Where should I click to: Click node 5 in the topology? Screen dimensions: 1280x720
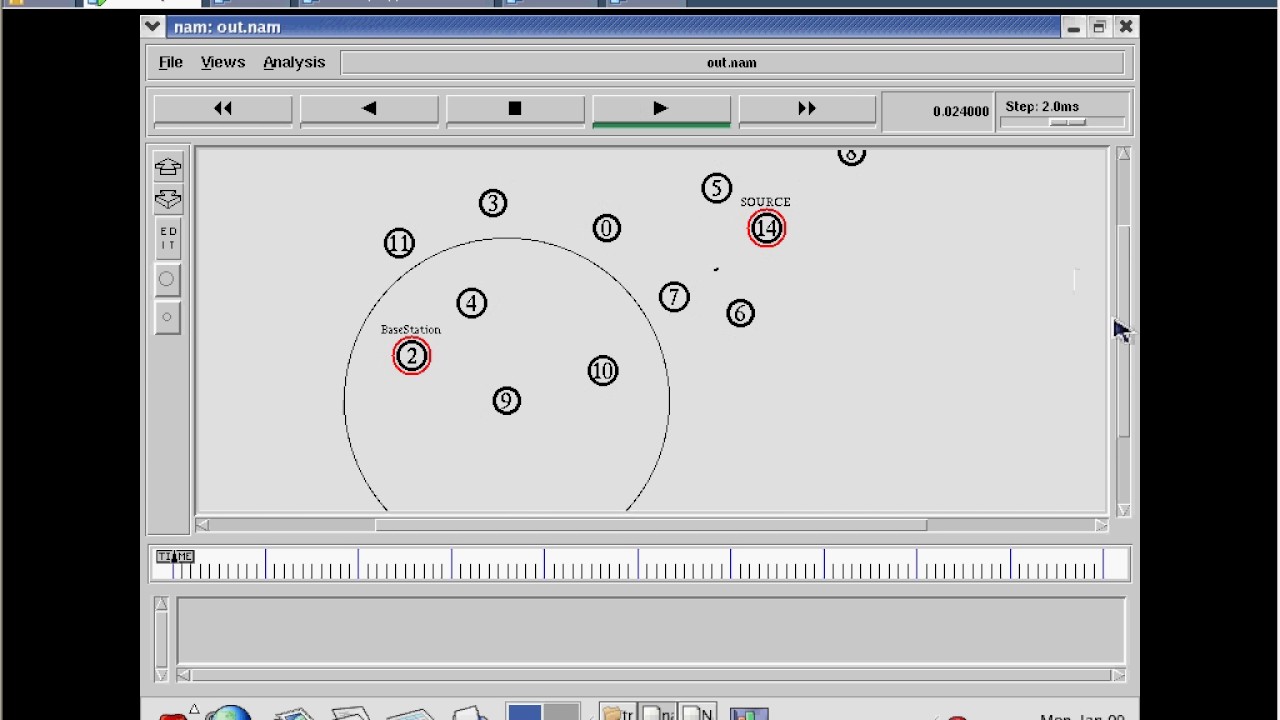coord(717,189)
